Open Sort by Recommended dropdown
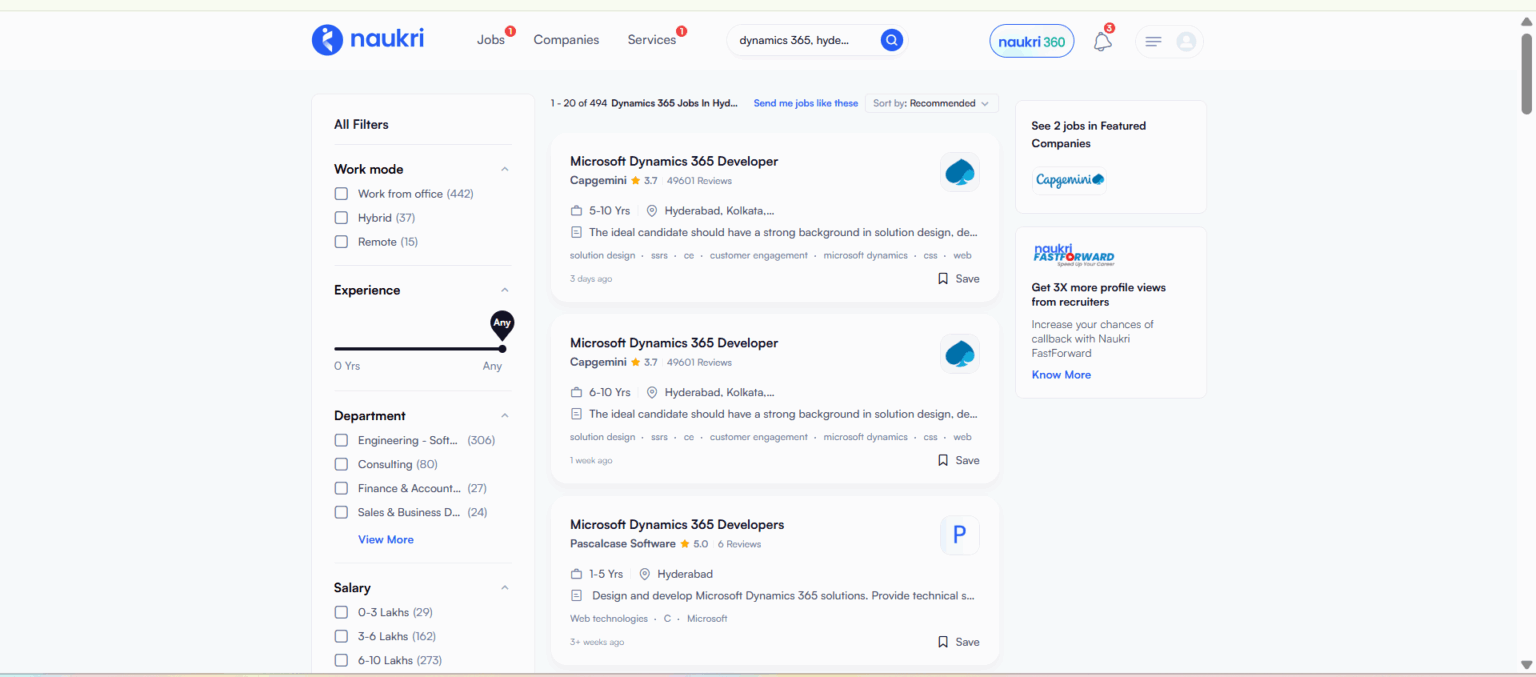Screen dimensions: 1536x677 [931, 103]
